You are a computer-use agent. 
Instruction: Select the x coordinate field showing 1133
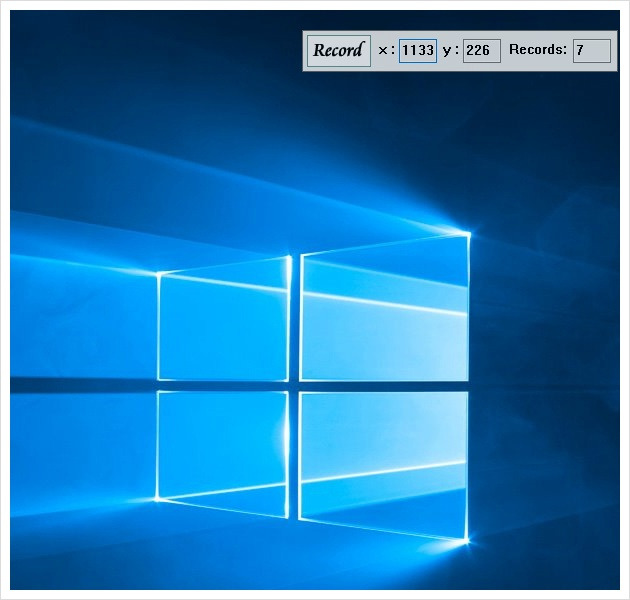click(x=417, y=51)
